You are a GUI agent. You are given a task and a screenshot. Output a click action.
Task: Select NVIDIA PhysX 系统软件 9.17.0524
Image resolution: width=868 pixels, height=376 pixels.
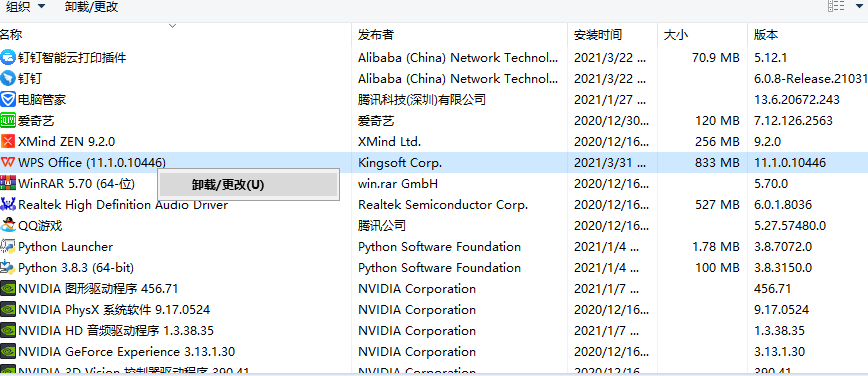[114, 310]
